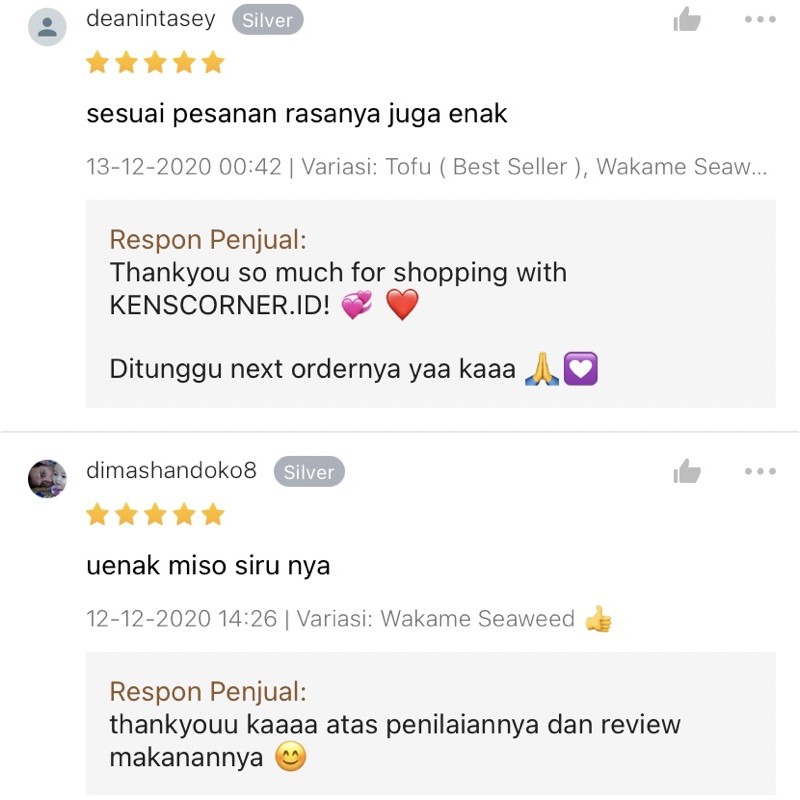This screenshot has height=800, width=800.
Task: Open more options for deanintasey's review
Action: coord(760,19)
